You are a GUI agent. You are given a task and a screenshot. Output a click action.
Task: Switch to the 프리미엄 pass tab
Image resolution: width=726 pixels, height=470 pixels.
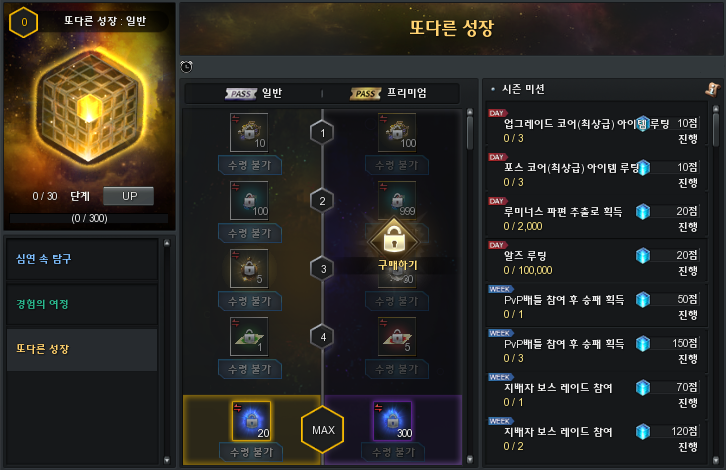click(x=389, y=93)
